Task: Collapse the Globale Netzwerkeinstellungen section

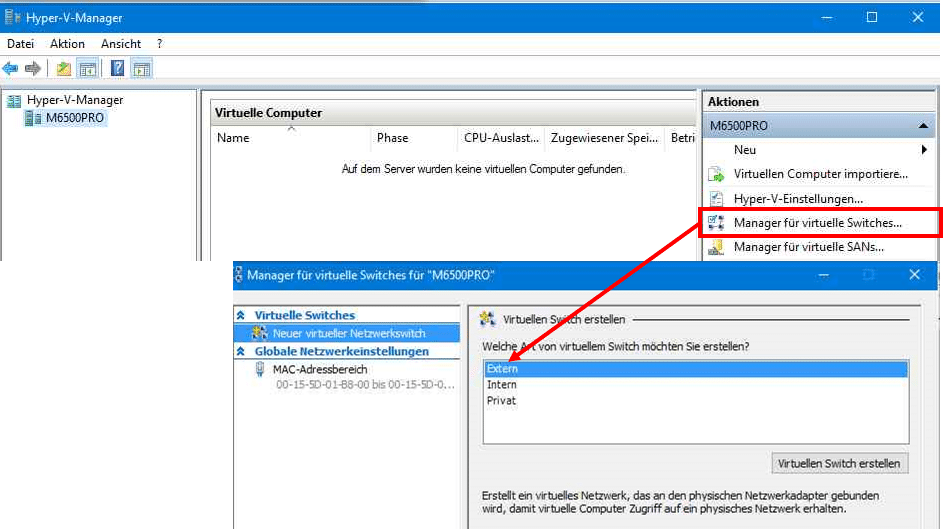Action: pos(241,351)
